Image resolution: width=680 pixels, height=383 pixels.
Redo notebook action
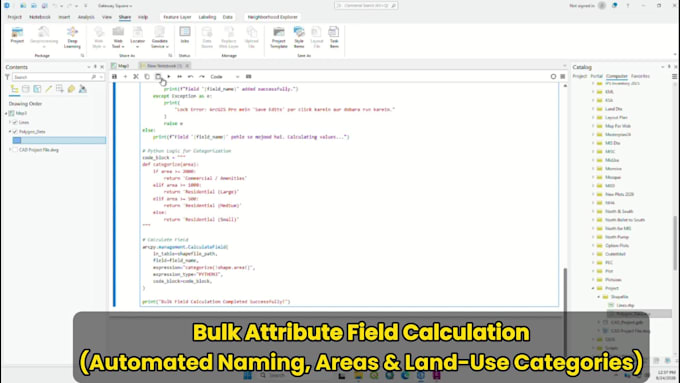(x=202, y=77)
